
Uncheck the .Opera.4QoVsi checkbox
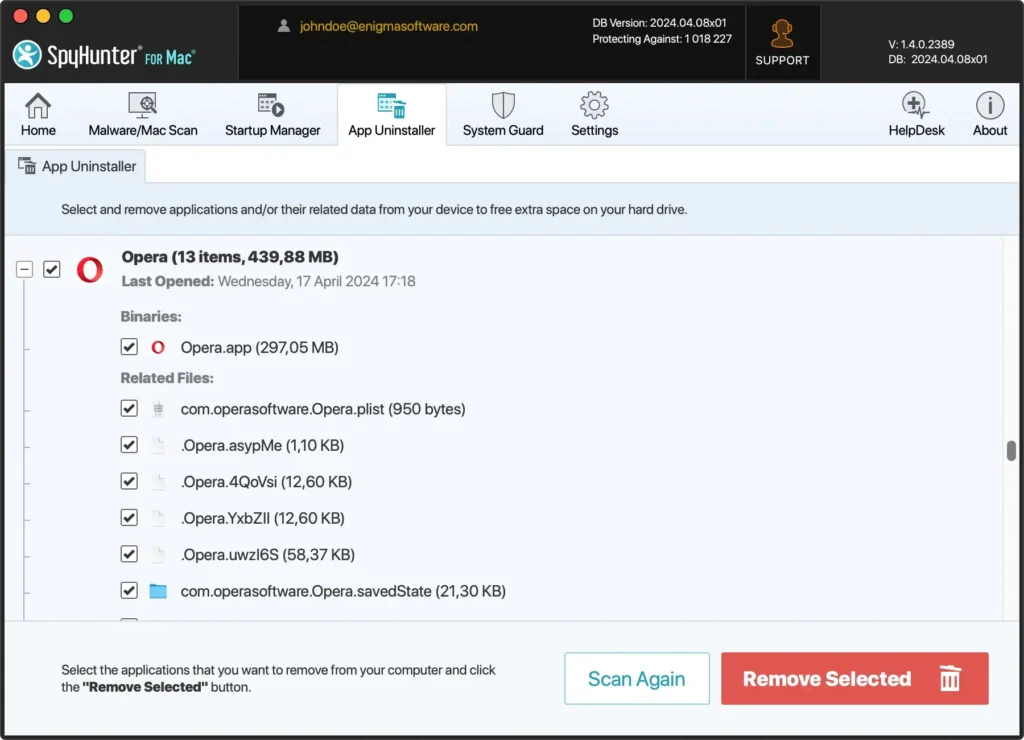click(129, 481)
